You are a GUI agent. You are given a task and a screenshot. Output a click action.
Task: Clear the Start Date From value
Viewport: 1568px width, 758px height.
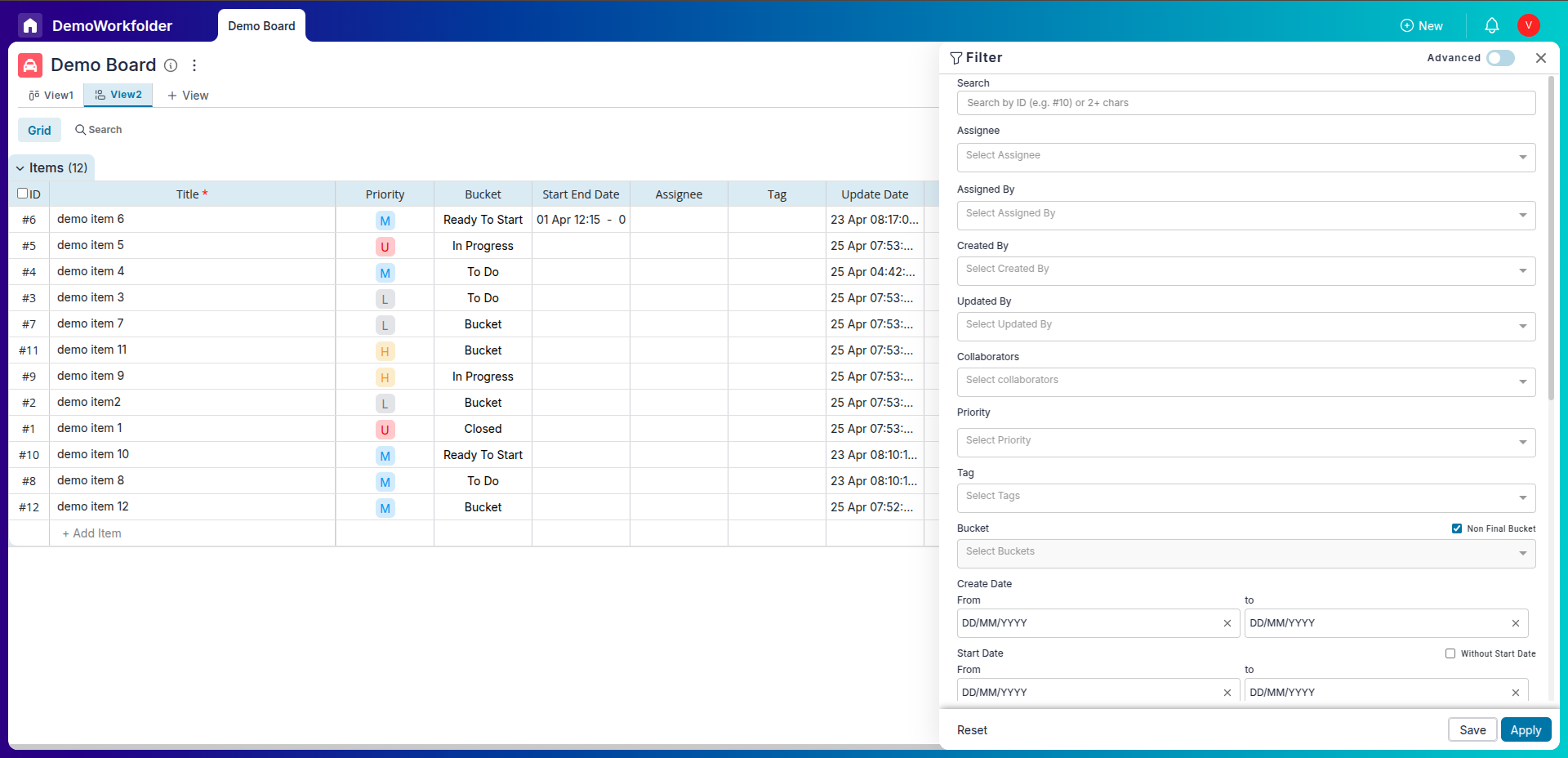coord(1227,693)
